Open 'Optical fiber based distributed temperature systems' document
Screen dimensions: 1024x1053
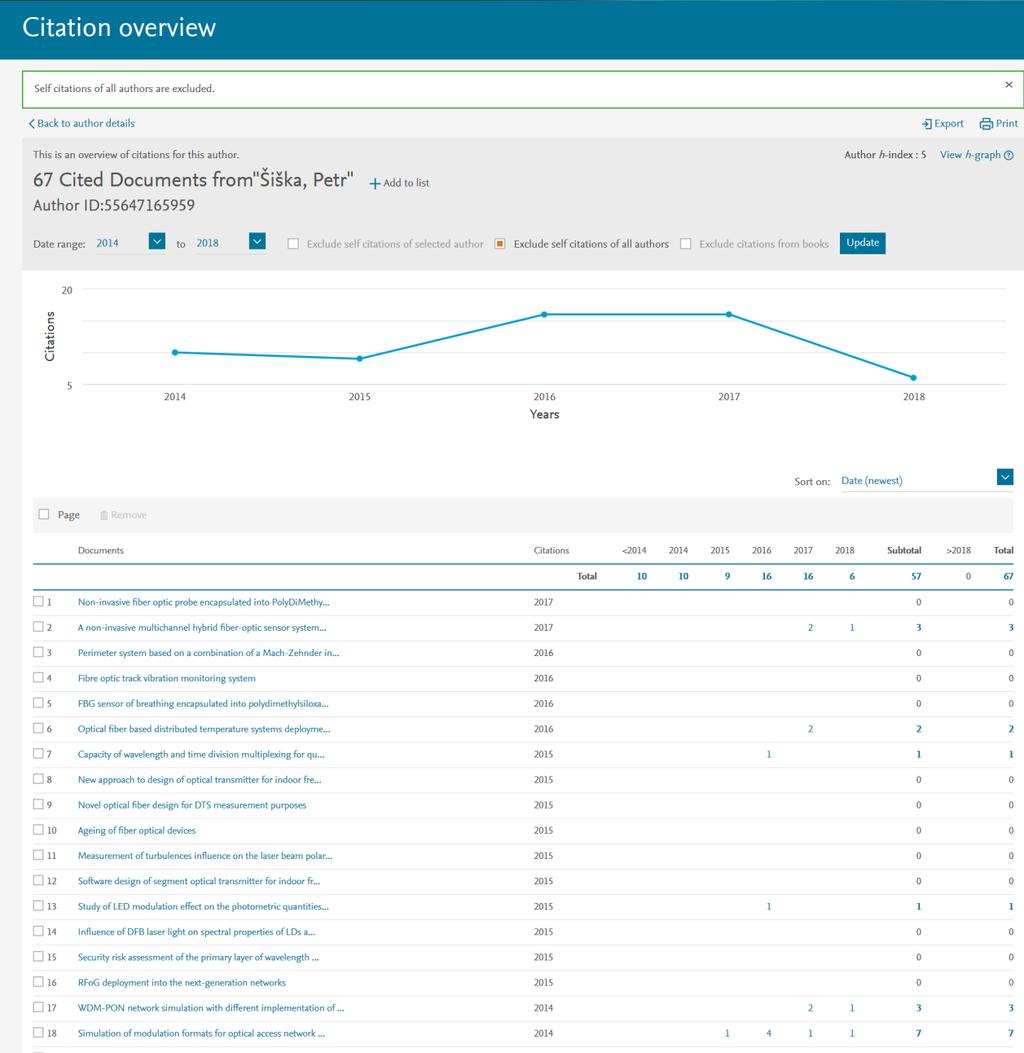tap(204, 729)
